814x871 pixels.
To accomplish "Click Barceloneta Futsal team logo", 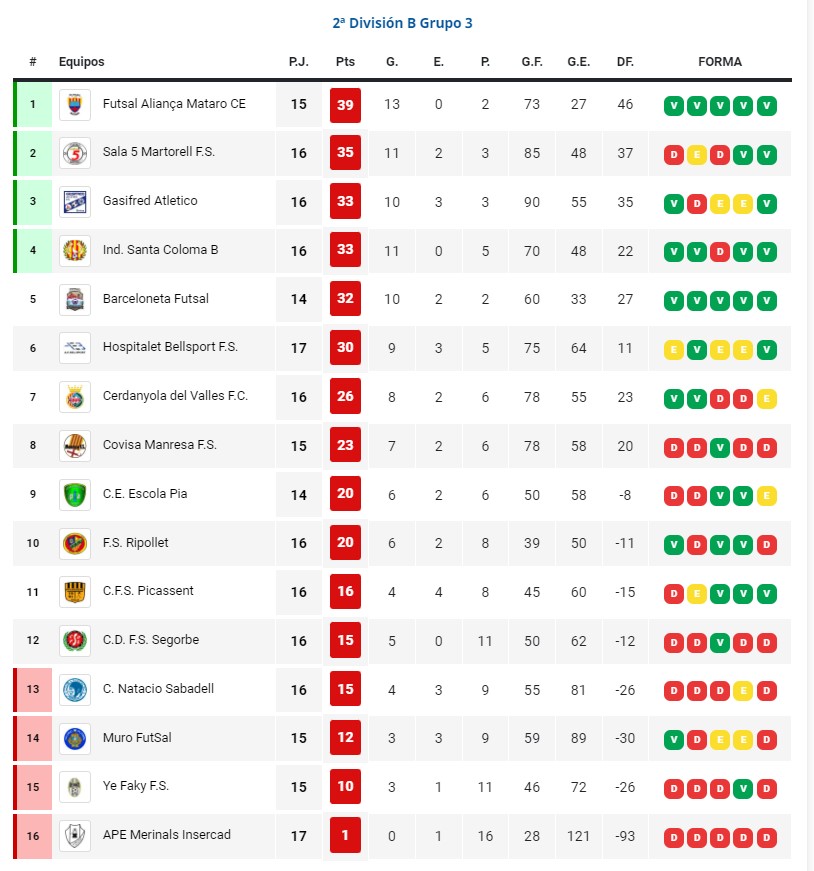I will click(75, 300).
